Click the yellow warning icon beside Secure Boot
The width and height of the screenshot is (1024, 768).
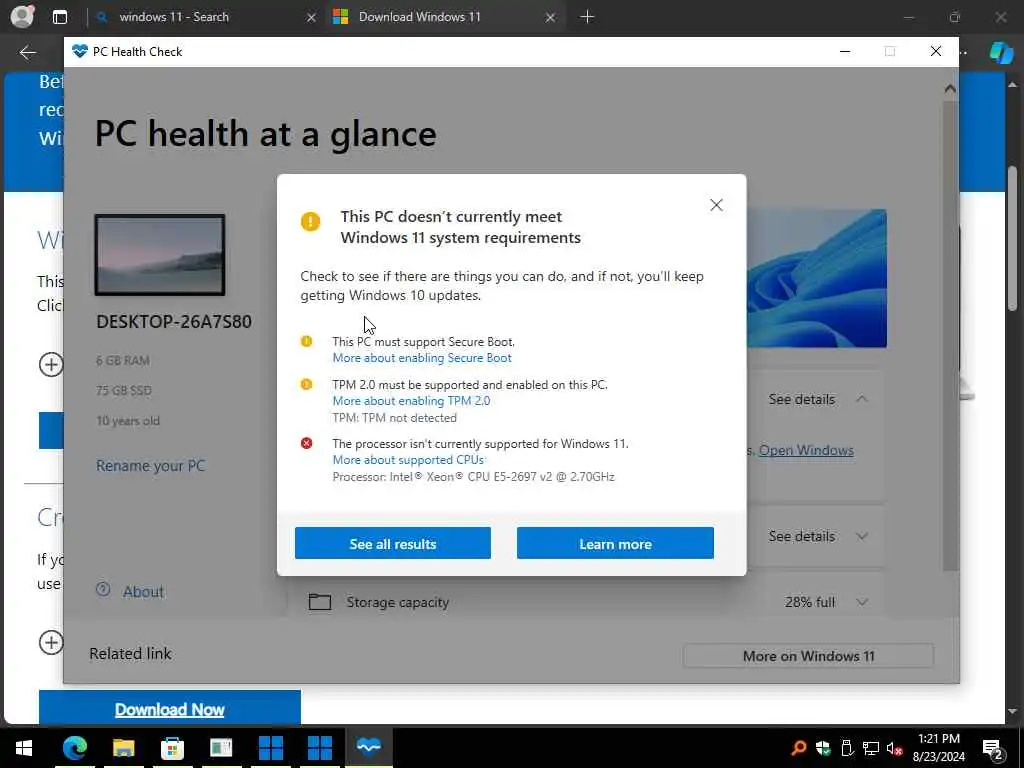coord(306,341)
